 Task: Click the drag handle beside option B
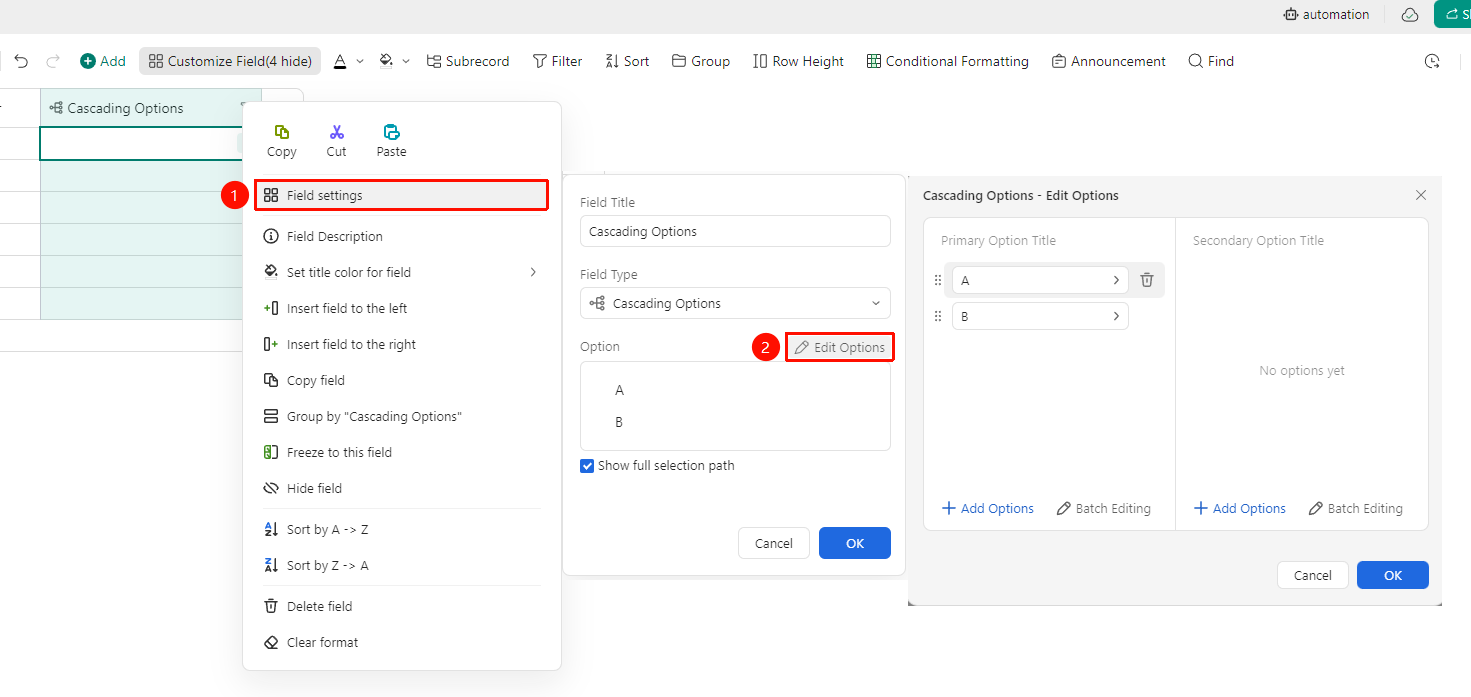[x=938, y=316]
